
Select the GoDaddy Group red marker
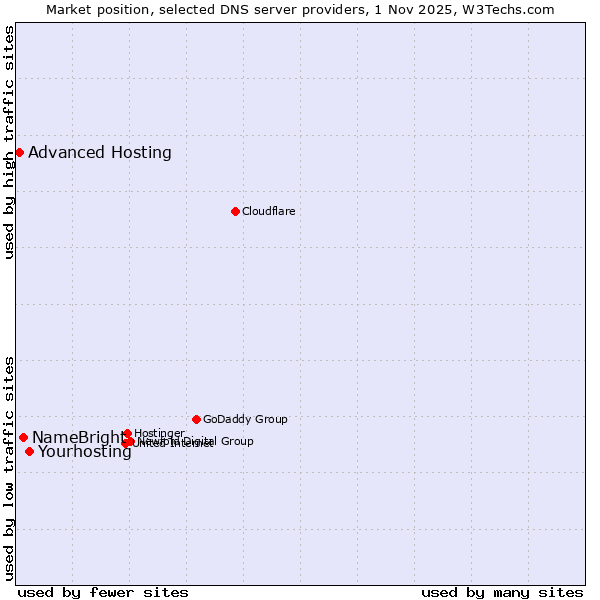[x=196, y=419]
